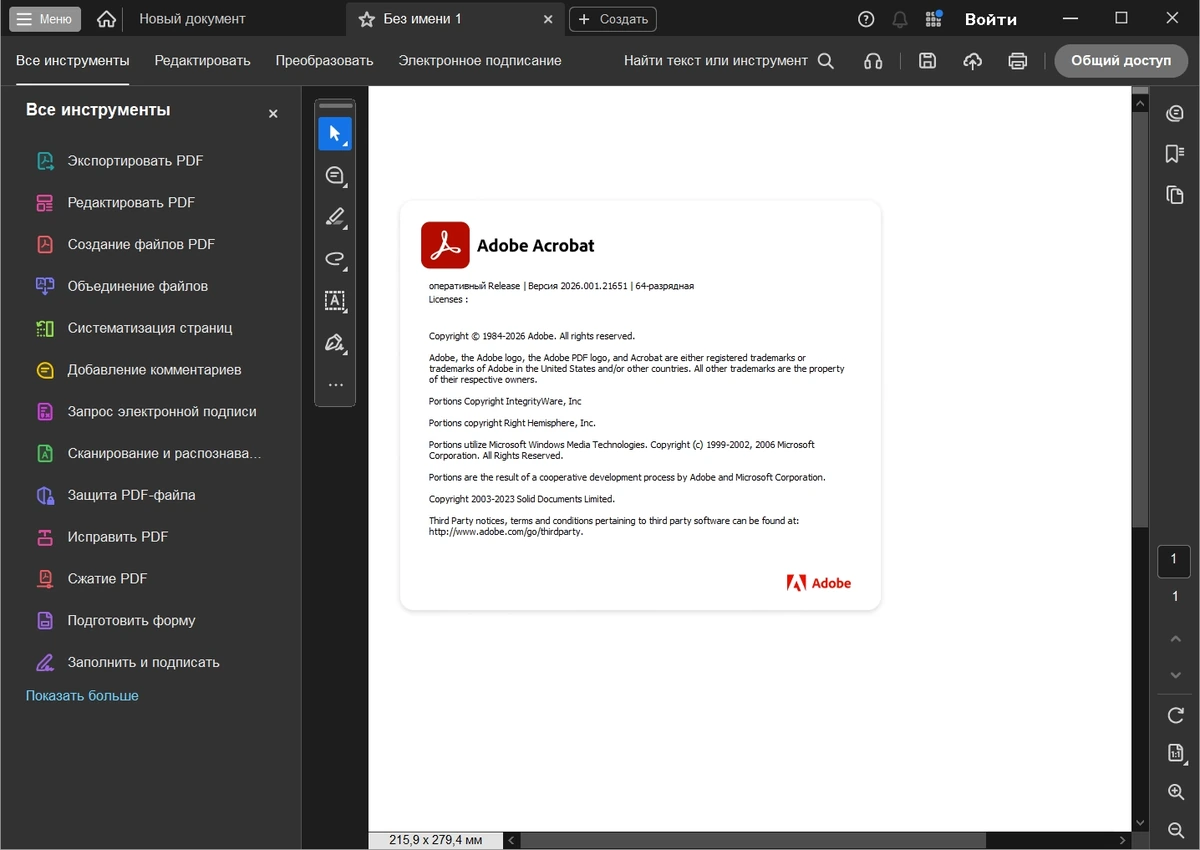1200x850 pixels.
Task: Go to the Home icon
Action: 106,19
